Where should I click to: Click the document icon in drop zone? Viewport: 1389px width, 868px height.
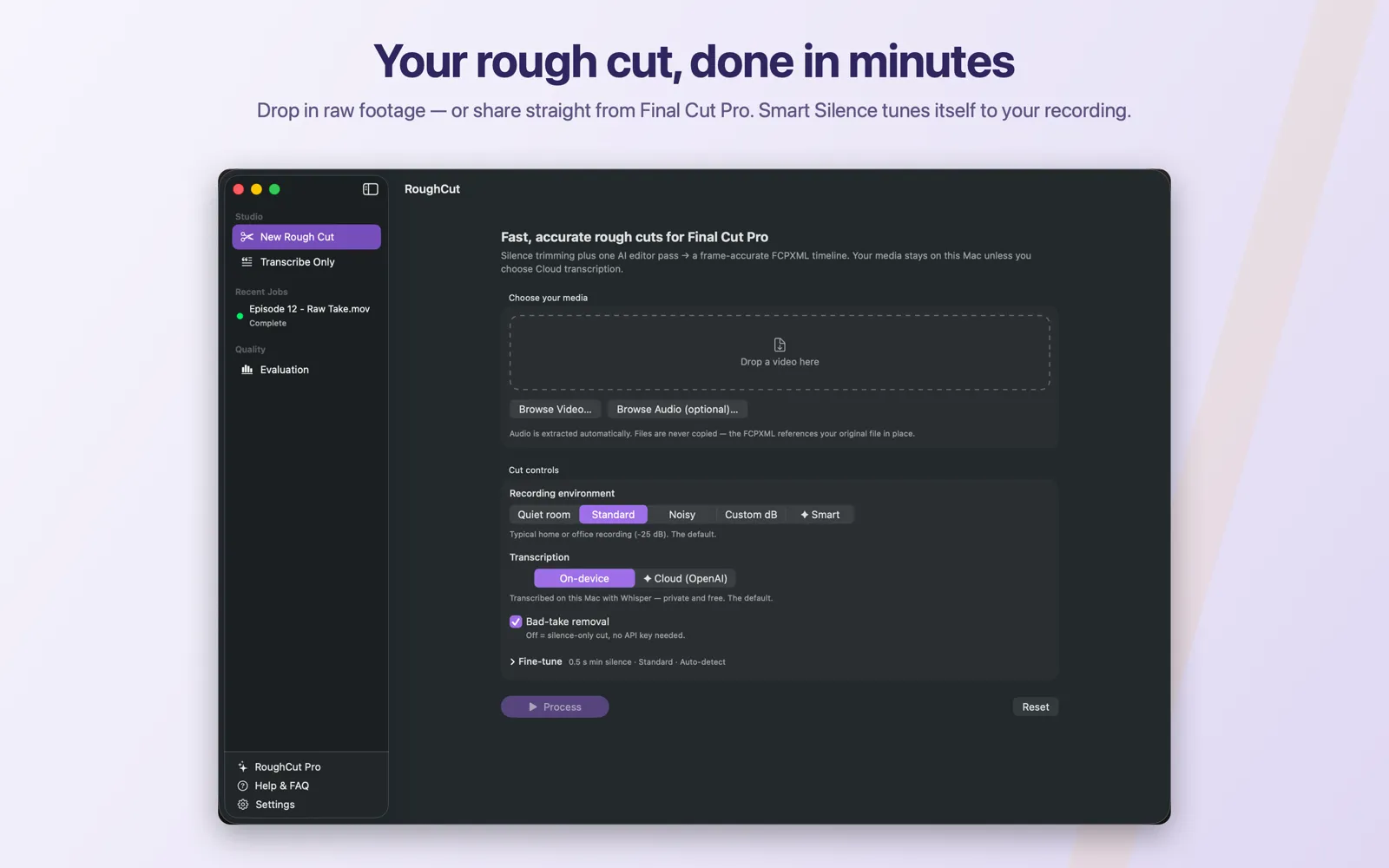pyautogui.click(x=780, y=345)
